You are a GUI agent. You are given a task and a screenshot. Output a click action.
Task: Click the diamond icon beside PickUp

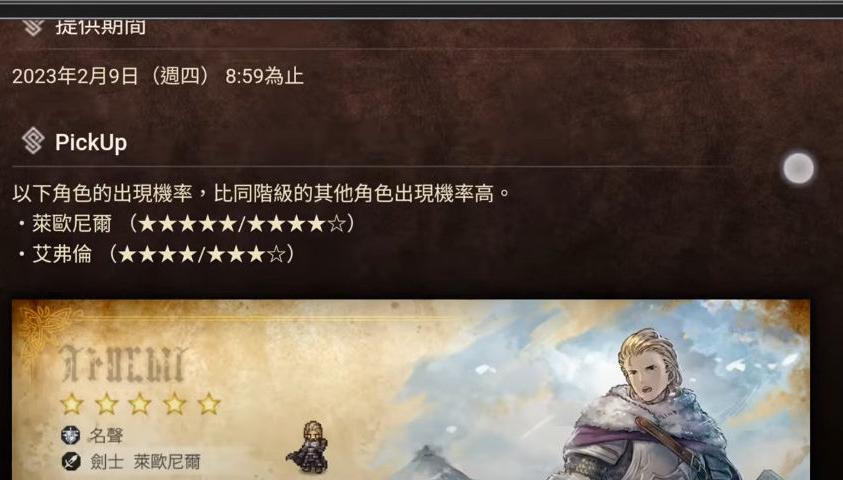pyautogui.click(x=33, y=141)
